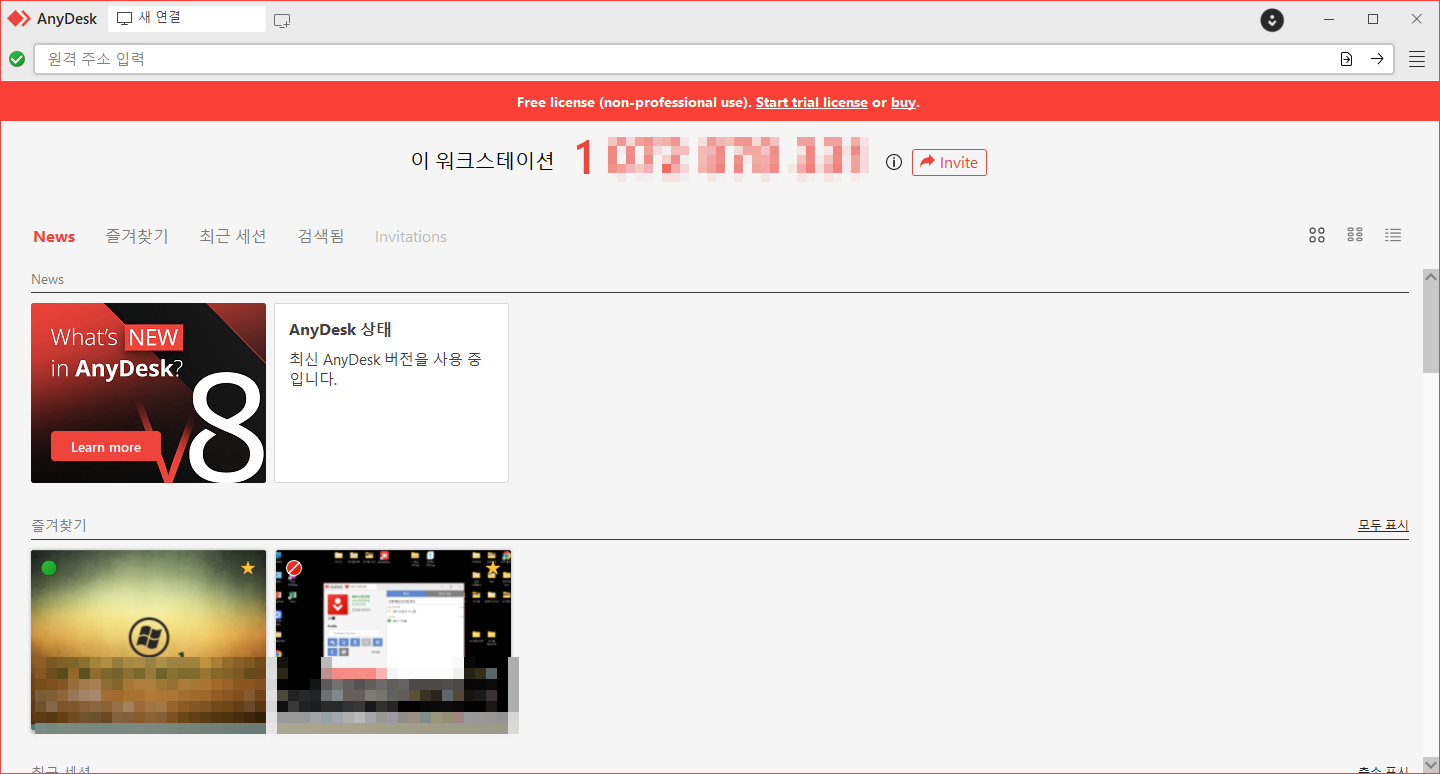The width and height of the screenshot is (1440, 774).
Task: Switch to the 최근 세션 tab
Action: pos(232,236)
